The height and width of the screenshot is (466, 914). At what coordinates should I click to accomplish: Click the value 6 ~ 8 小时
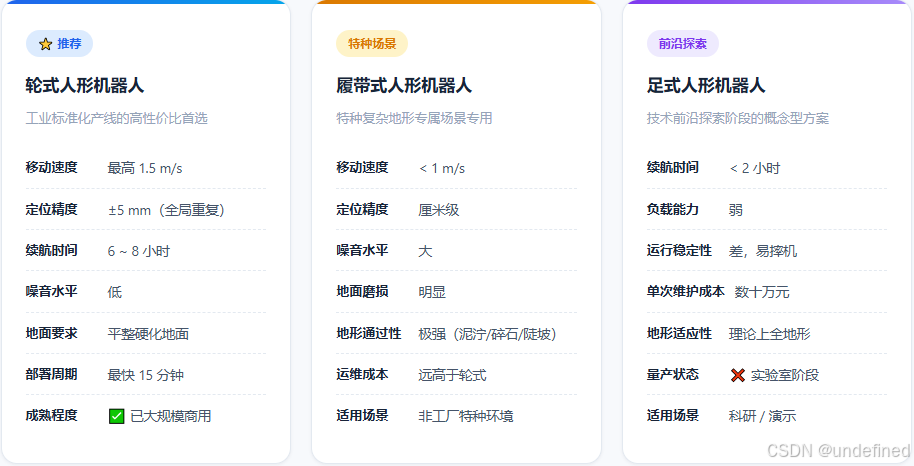139,251
